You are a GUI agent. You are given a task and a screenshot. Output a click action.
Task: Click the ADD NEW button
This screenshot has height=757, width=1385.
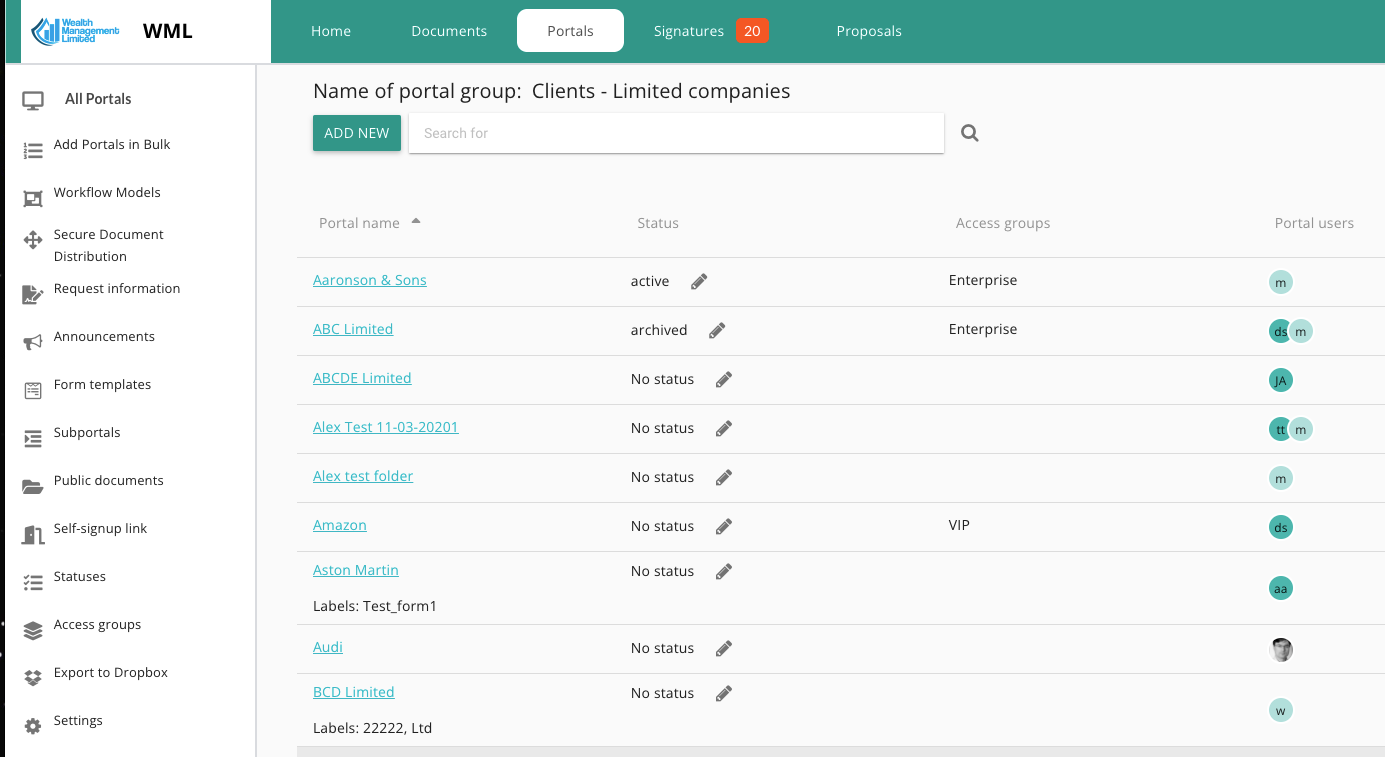356,132
